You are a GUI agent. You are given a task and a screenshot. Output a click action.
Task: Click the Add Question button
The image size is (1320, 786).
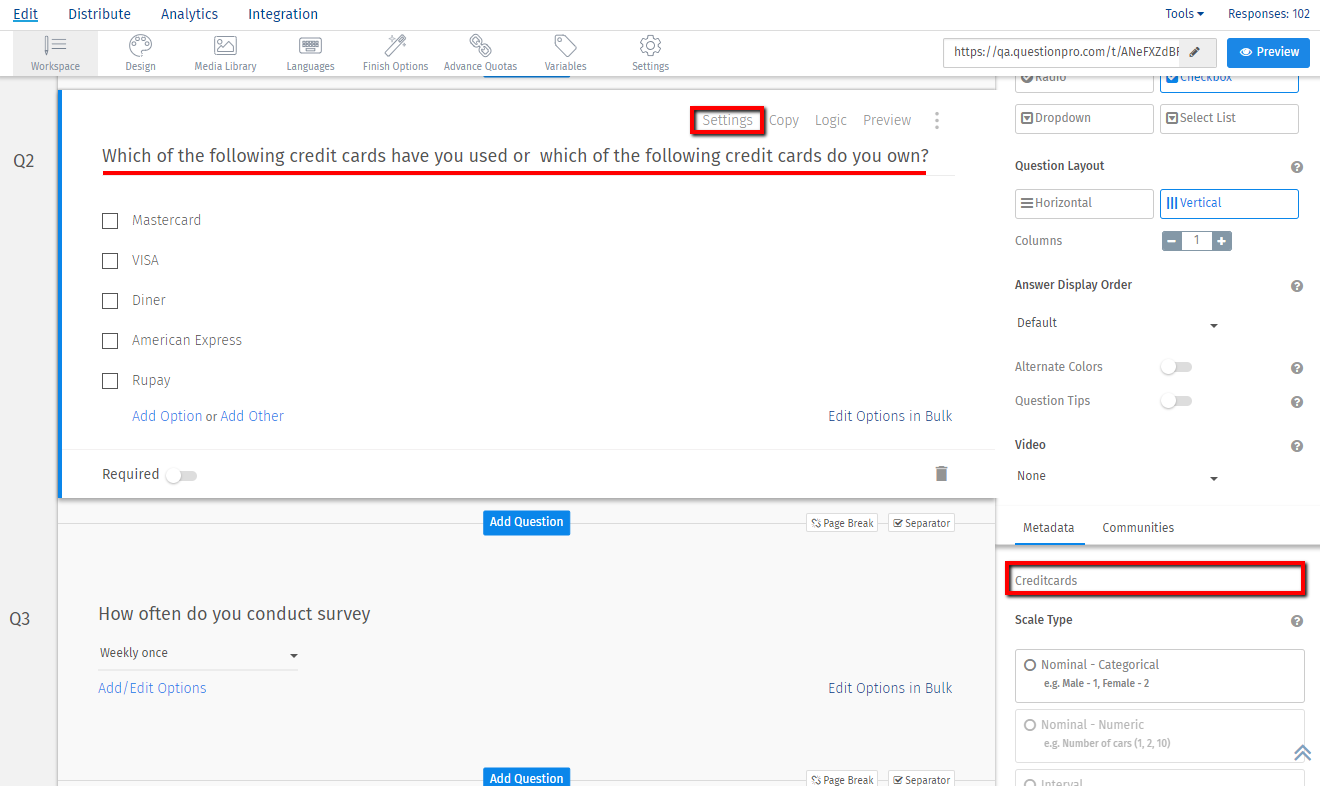click(x=526, y=522)
